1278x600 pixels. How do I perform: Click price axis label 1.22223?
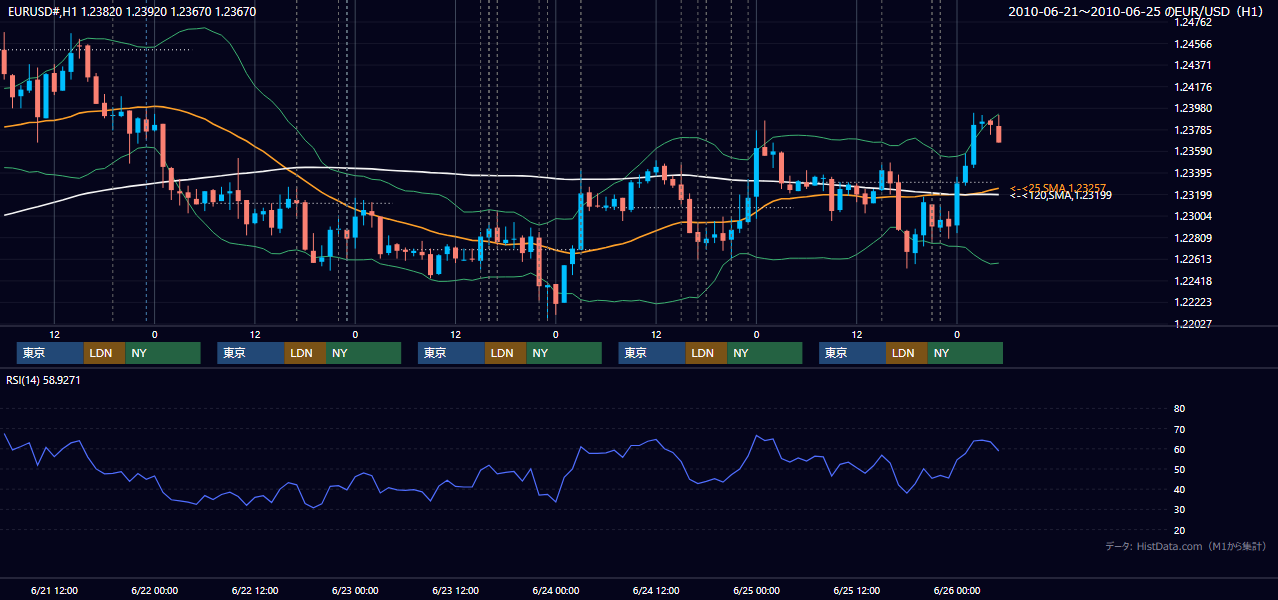(x=1192, y=302)
